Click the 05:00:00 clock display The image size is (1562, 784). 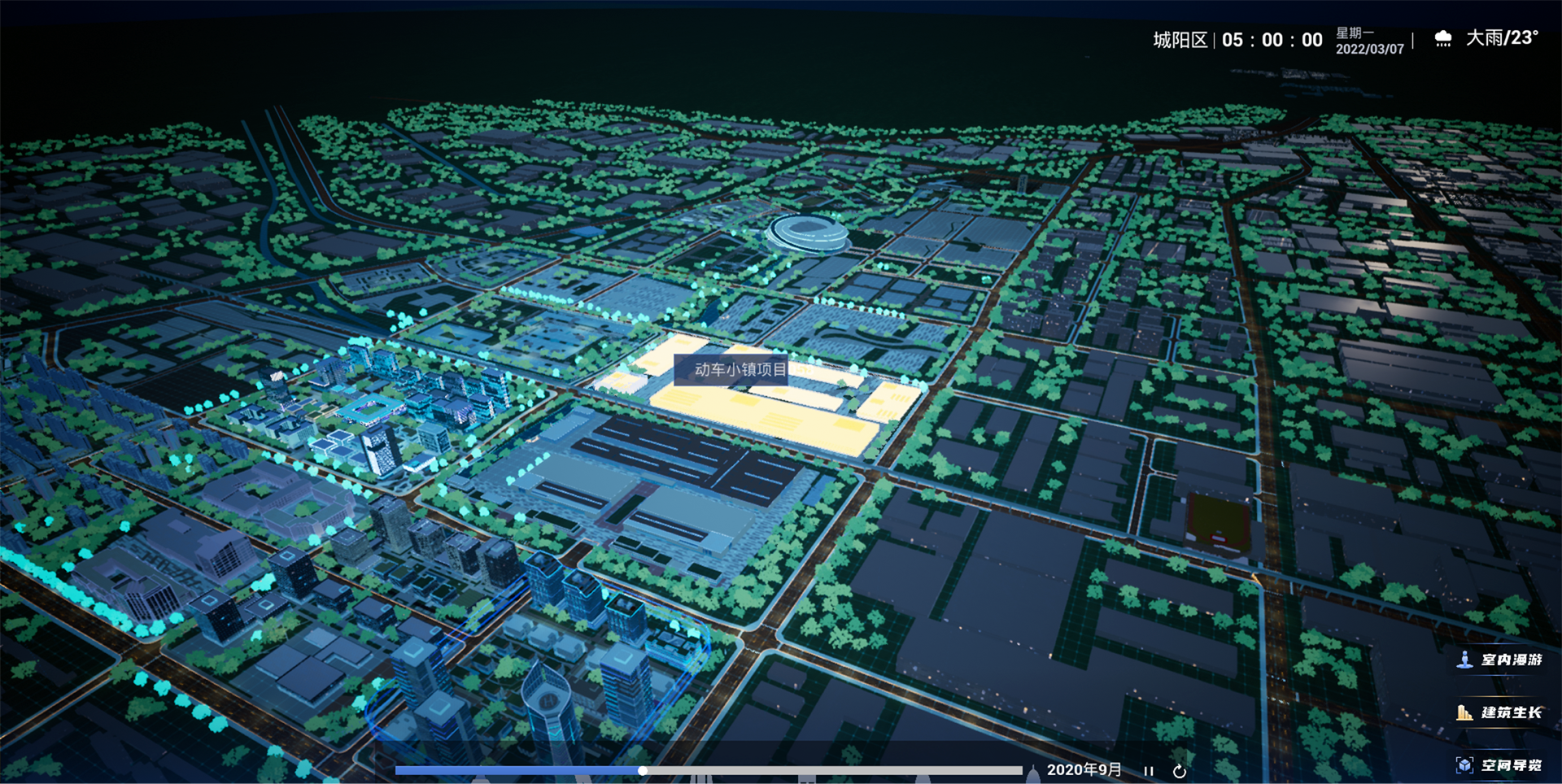[1272, 41]
